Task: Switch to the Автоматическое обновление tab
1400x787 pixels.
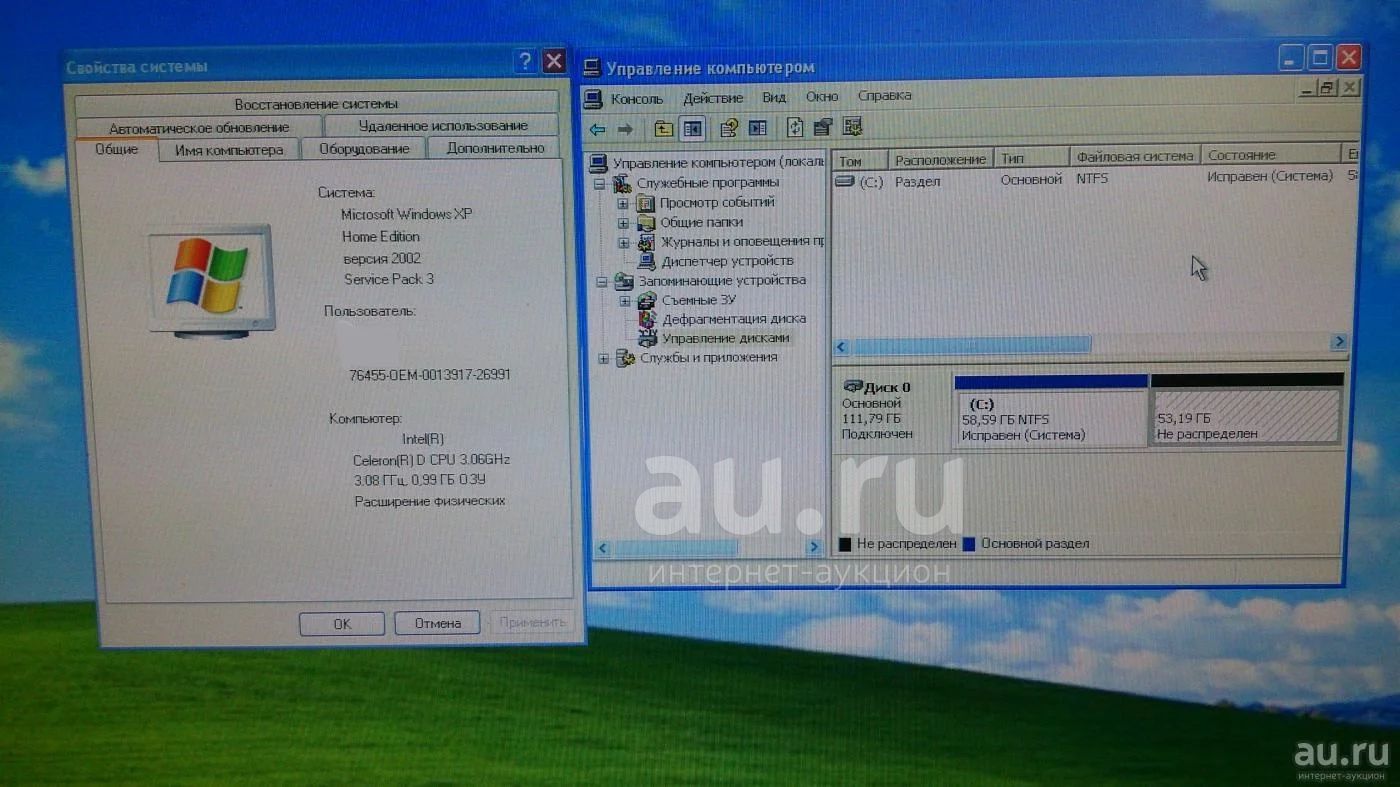Action: click(199, 127)
